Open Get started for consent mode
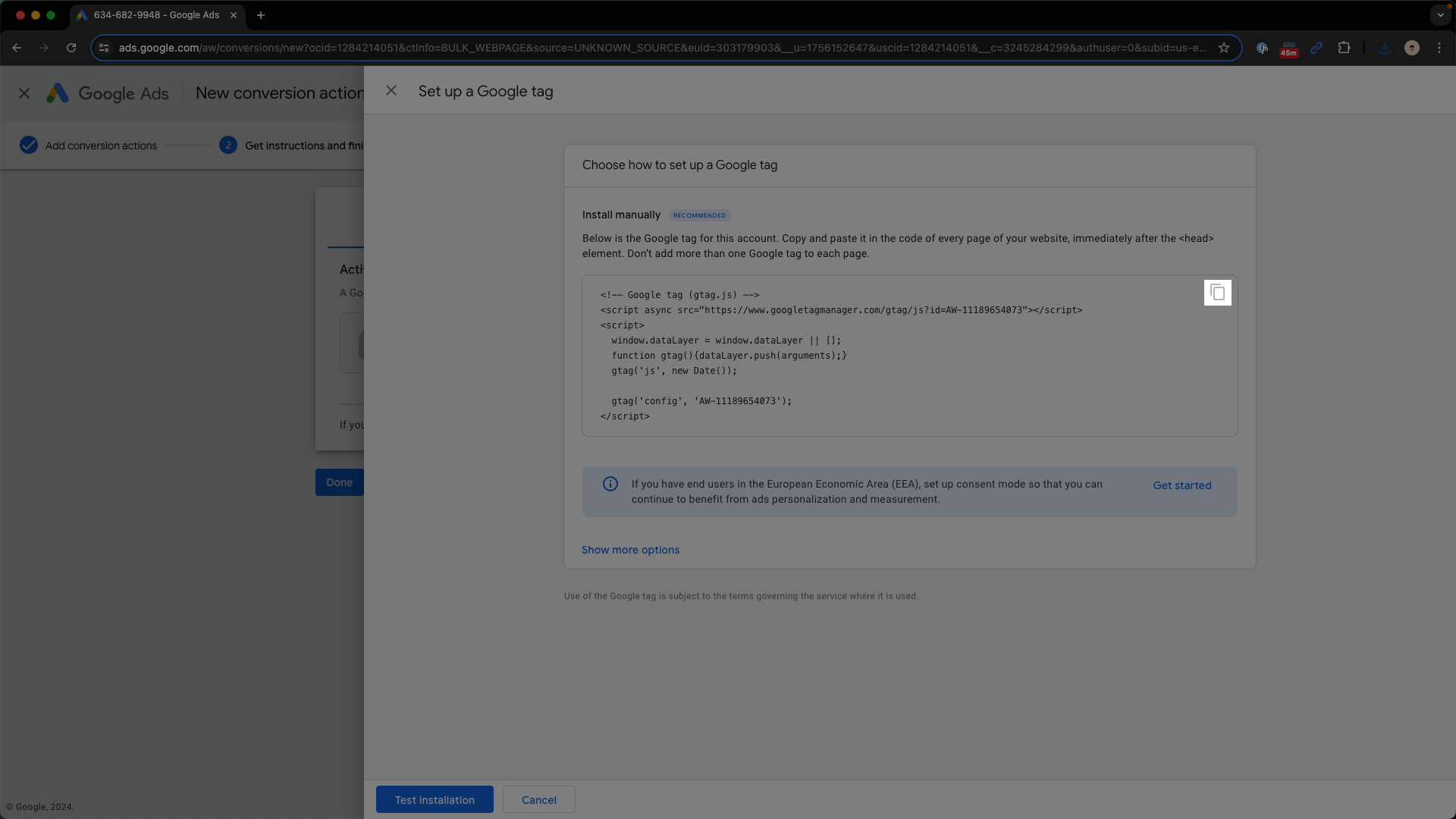This screenshot has height=819, width=1456. 1181,485
